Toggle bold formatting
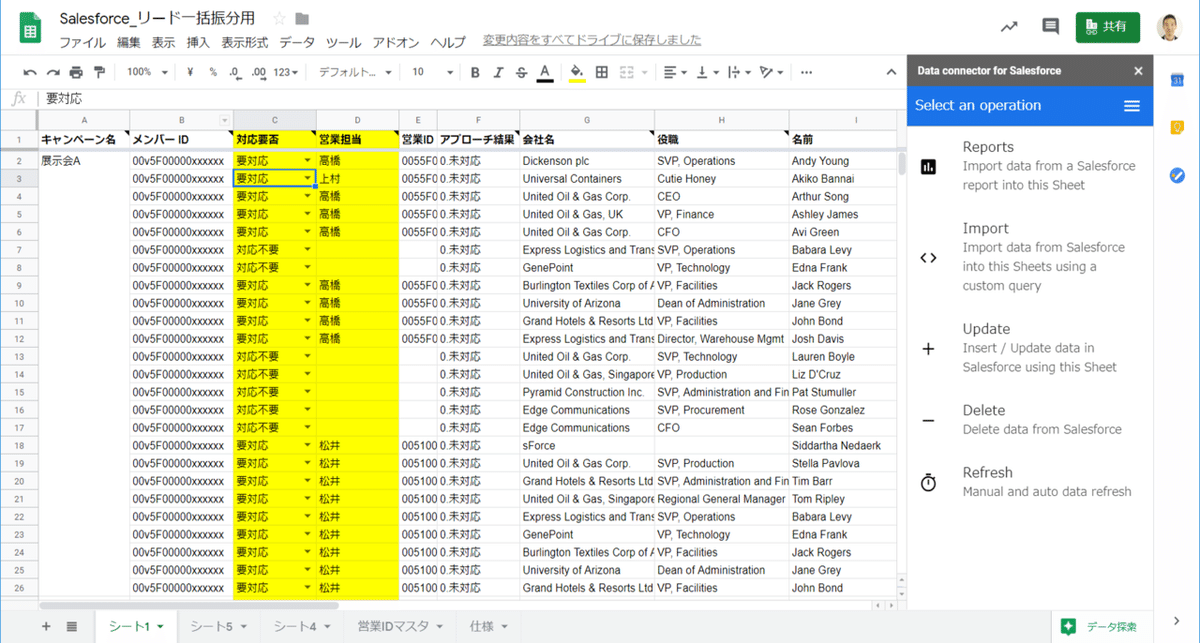Image resolution: width=1200 pixels, height=643 pixels. [475, 72]
